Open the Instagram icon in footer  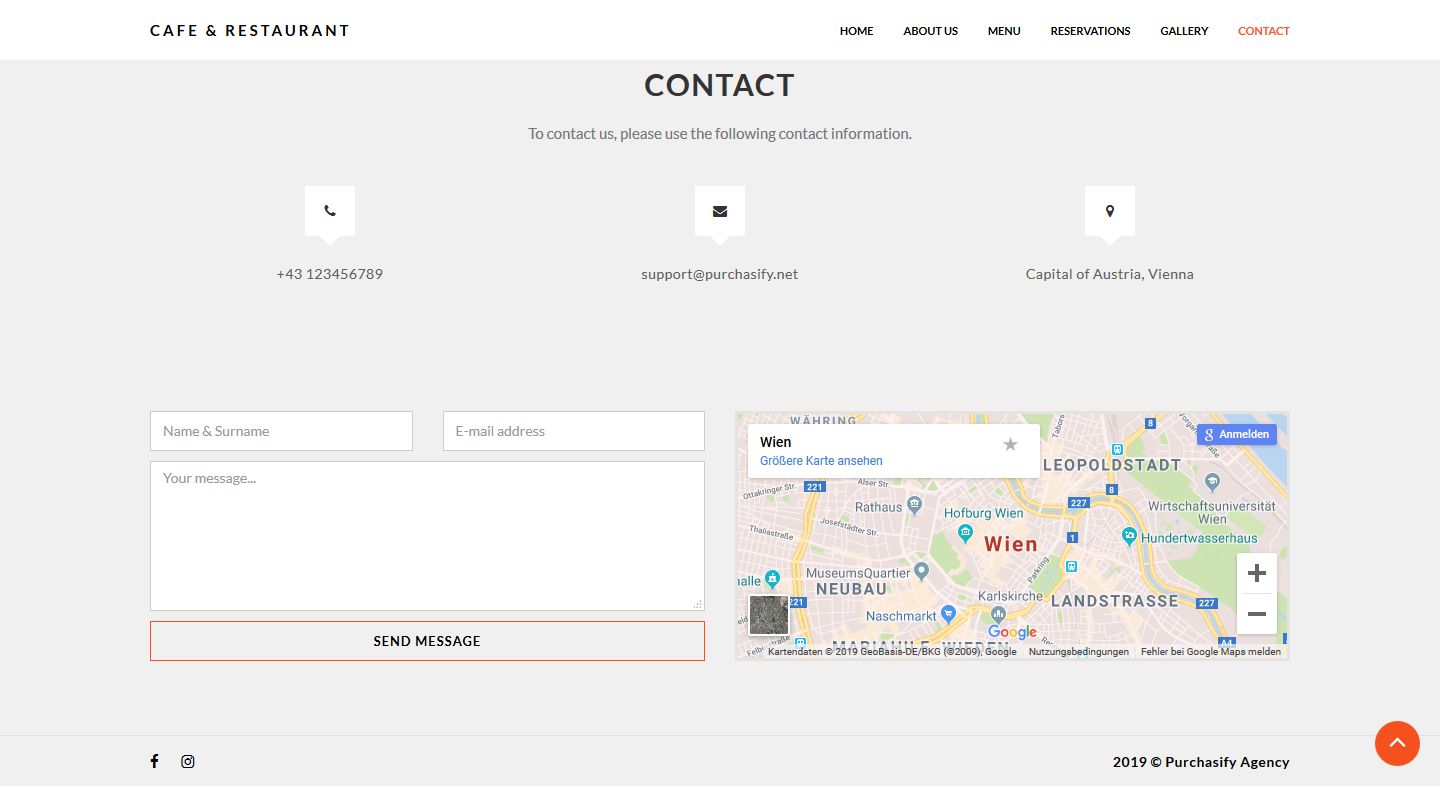click(x=188, y=761)
